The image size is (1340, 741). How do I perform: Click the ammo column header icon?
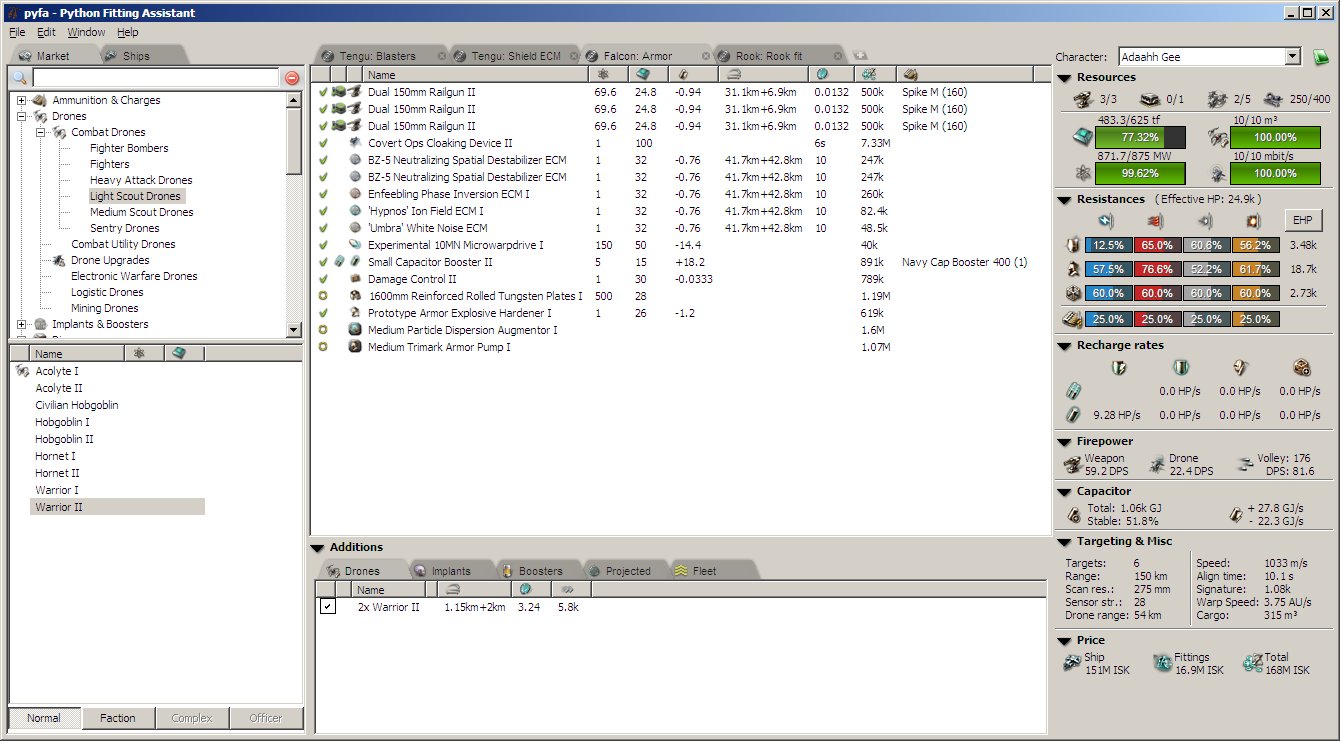911,74
